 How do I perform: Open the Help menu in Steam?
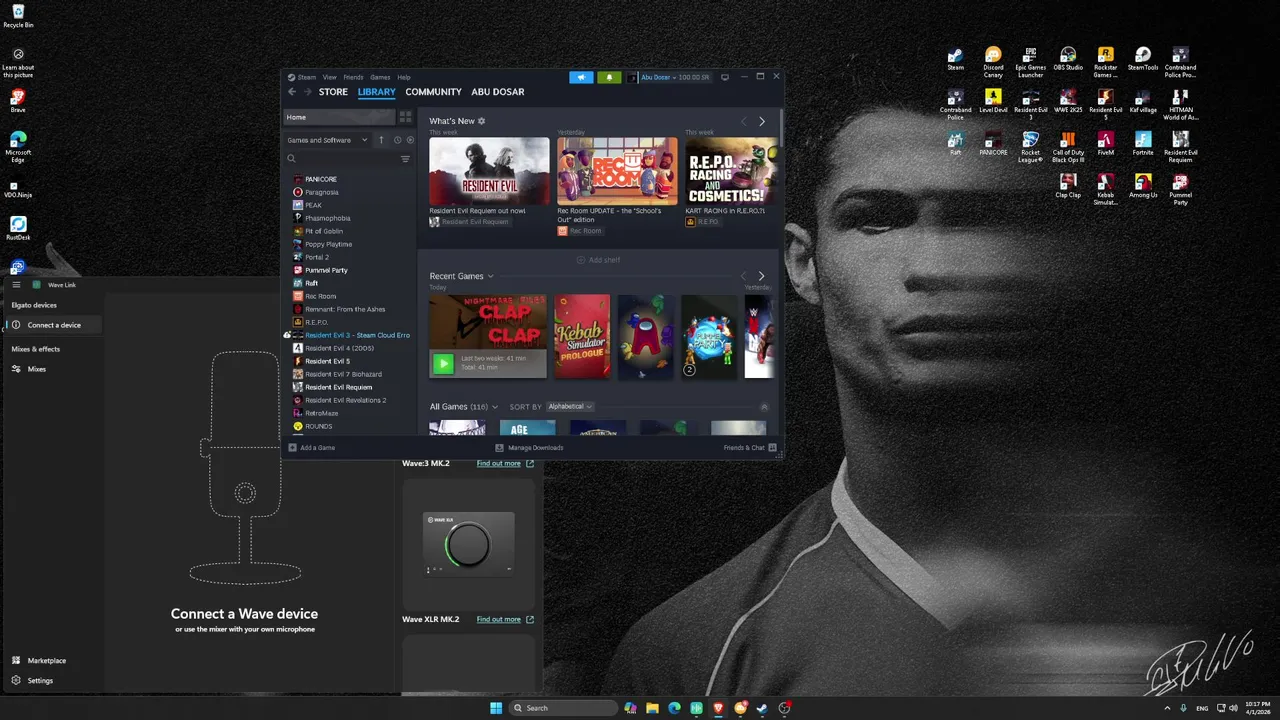coord(404,77)
